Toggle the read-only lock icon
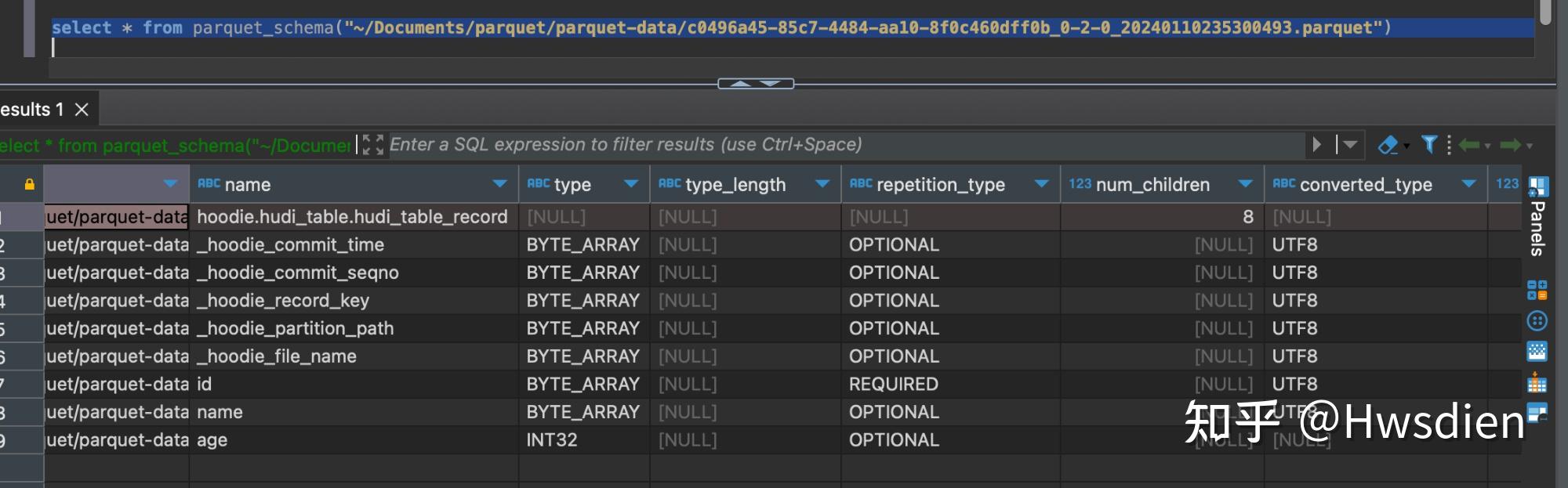The image size is (1568, 488). [x=29, y=185]
